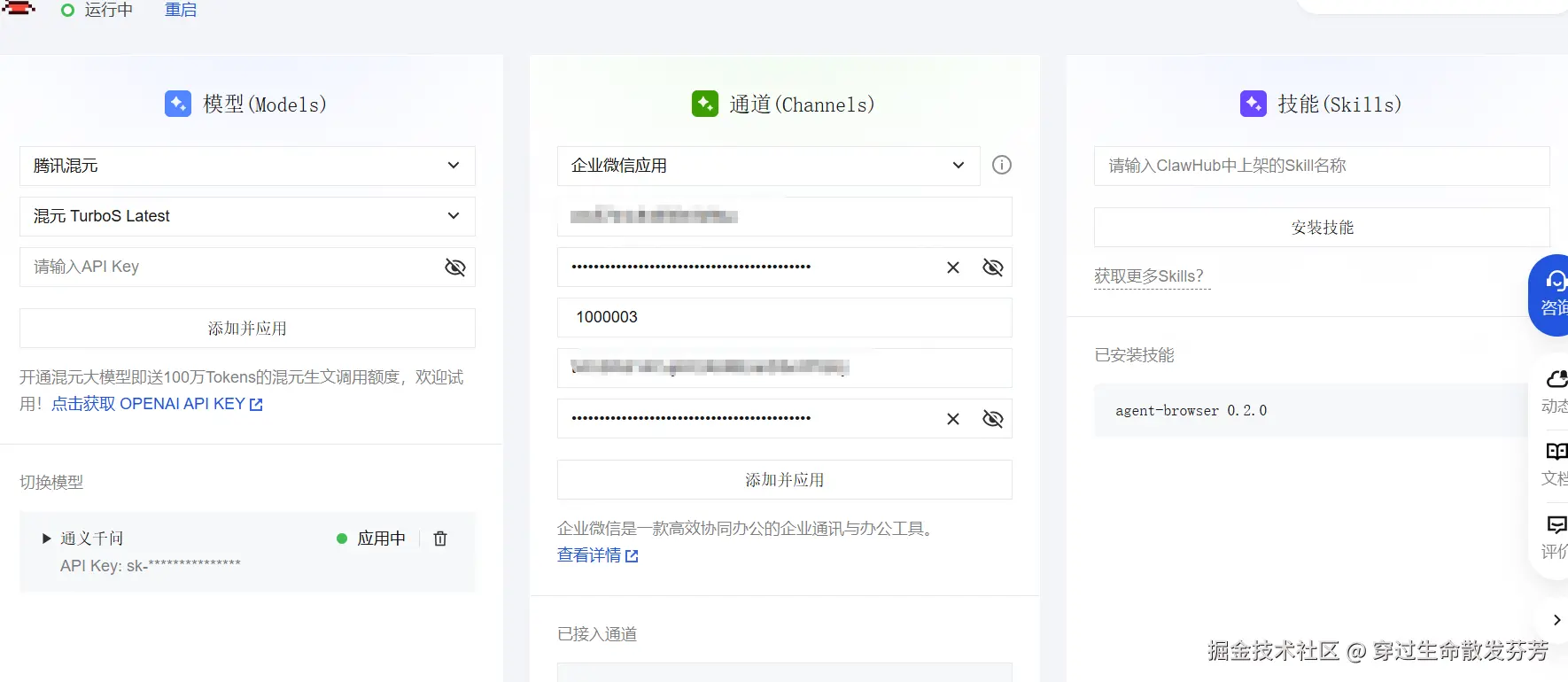Click the first blurred channel input field
Image resolution: width=1568 pixels, height=682 pixels.
[785, 216]
